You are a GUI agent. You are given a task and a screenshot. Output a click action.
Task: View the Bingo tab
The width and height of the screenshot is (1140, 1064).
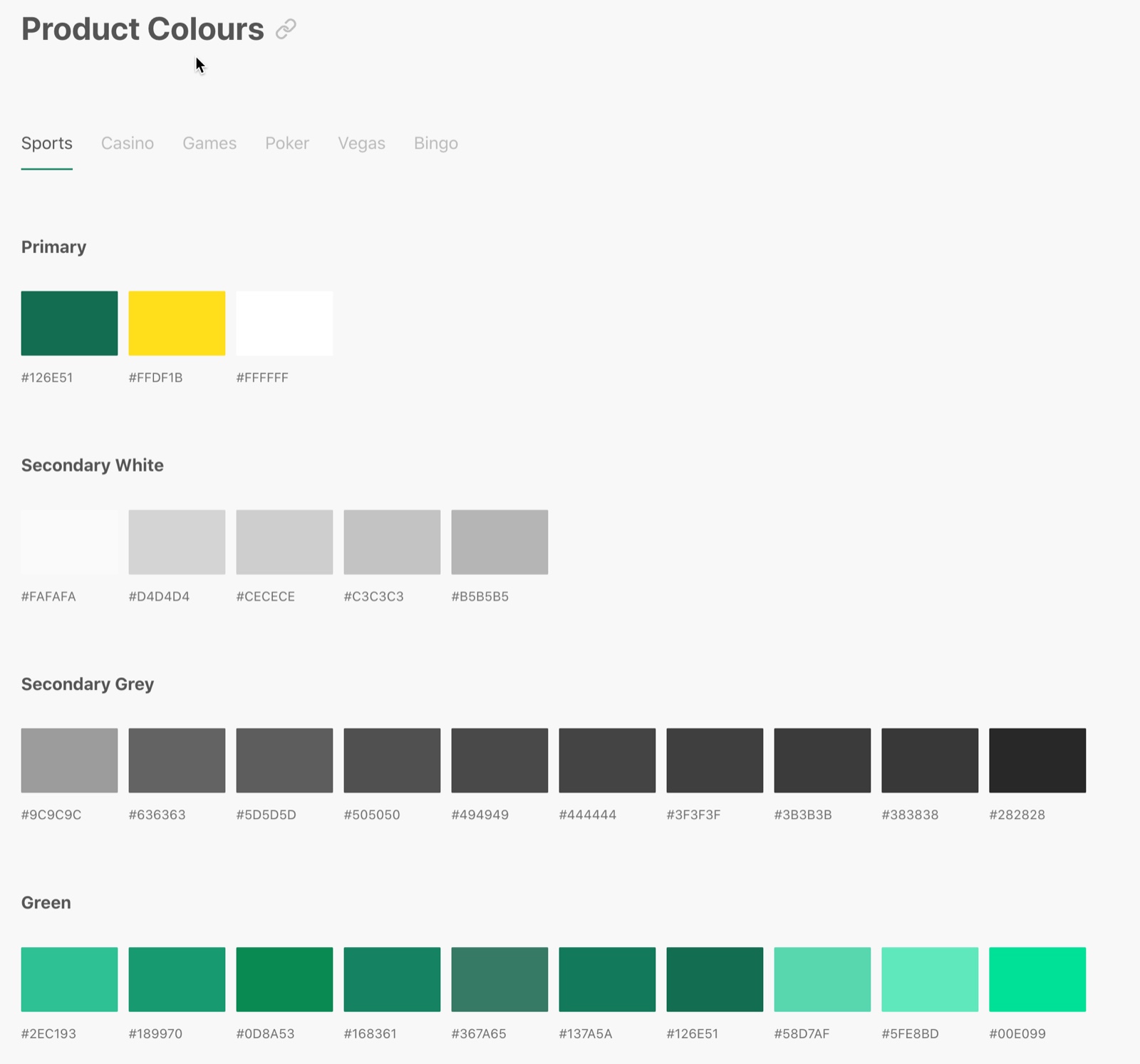[436, 143]
